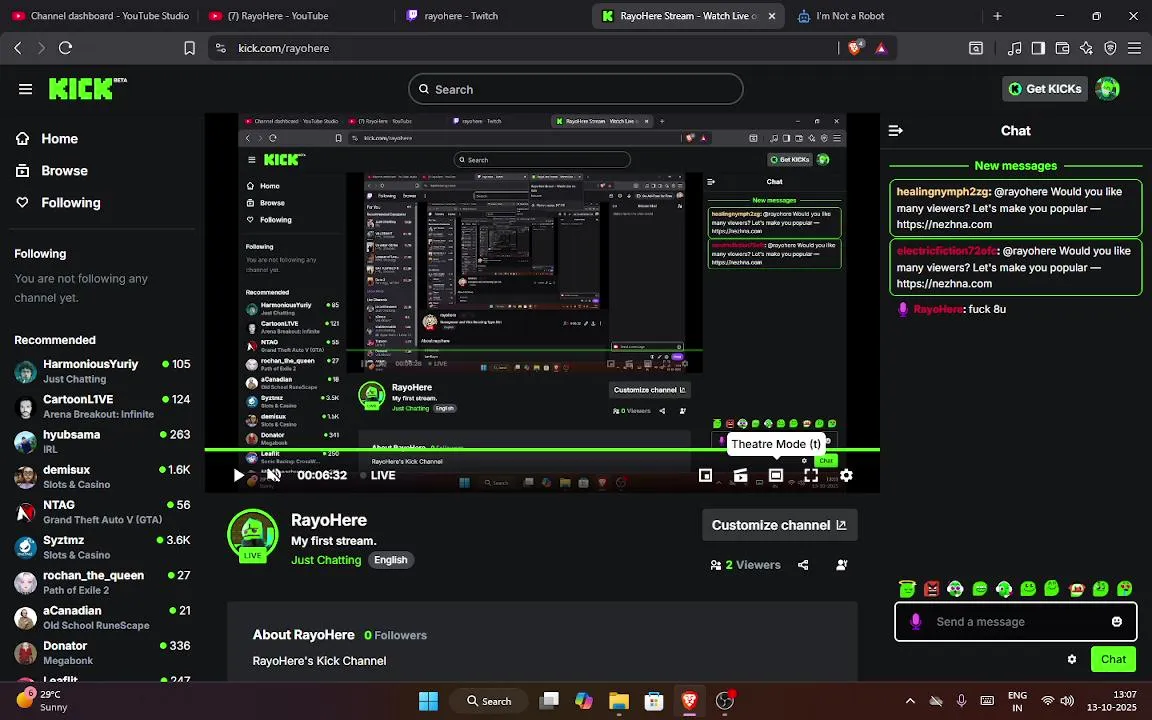Enable mini player mode

(705, 475)
